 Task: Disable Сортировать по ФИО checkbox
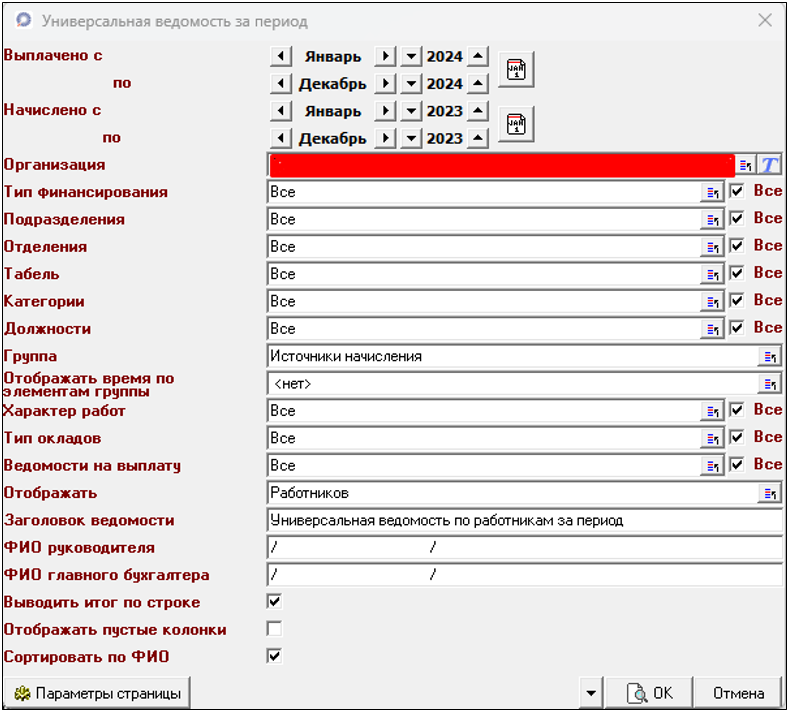[274, 656]
